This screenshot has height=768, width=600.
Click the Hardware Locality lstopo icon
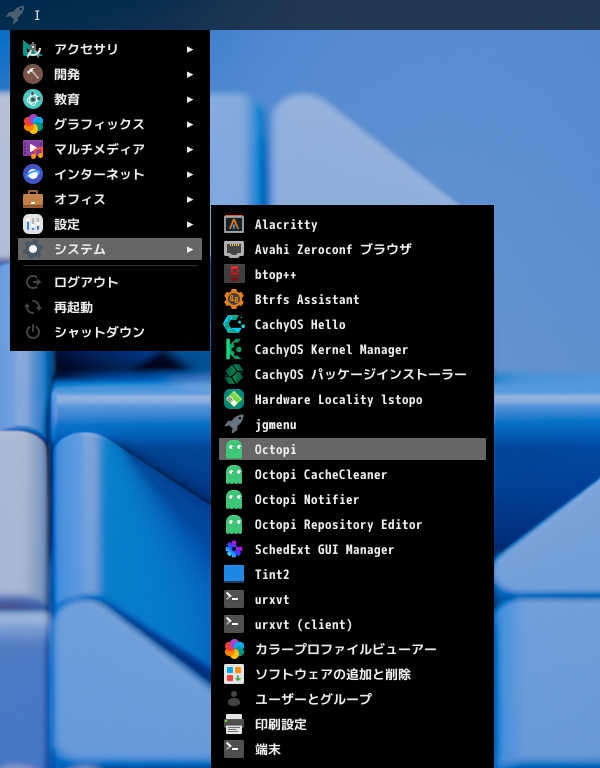(x=234, y=399)
